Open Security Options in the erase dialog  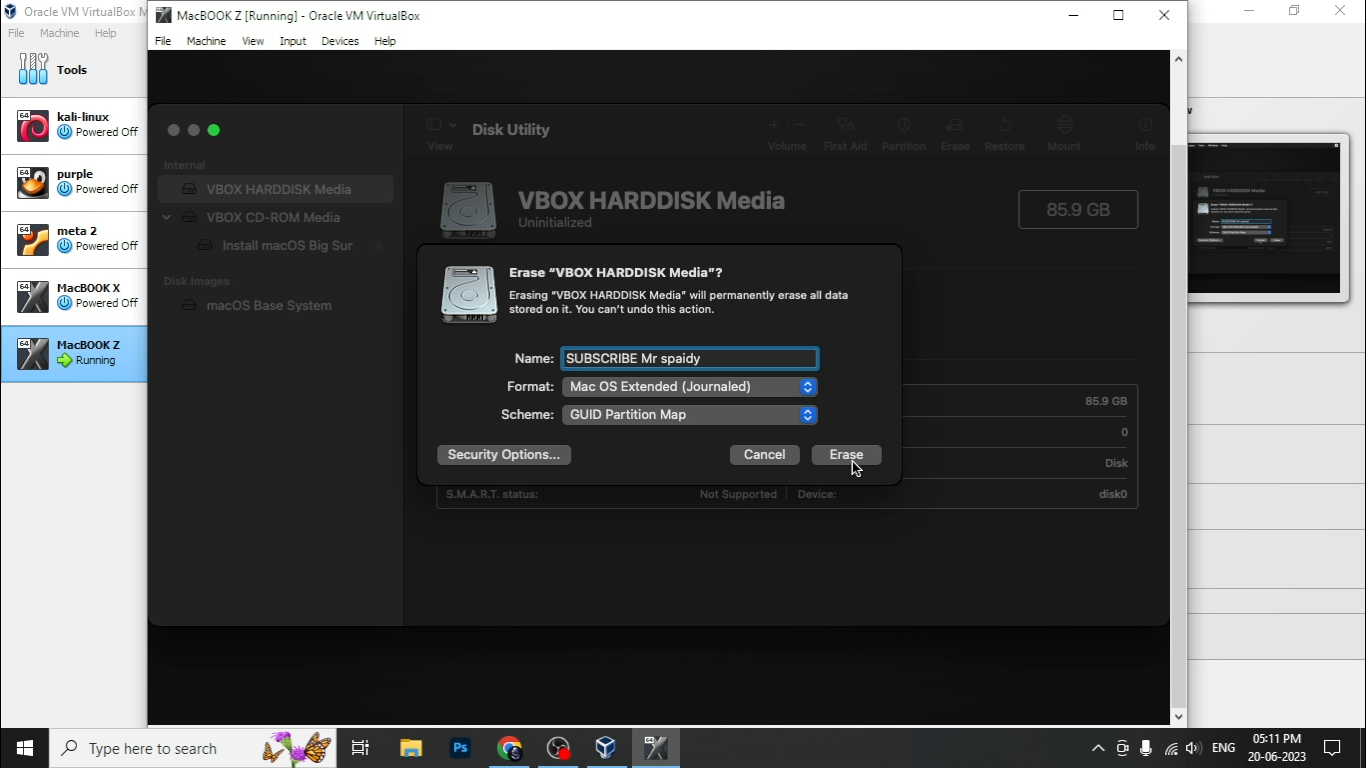tap(504, 454)
